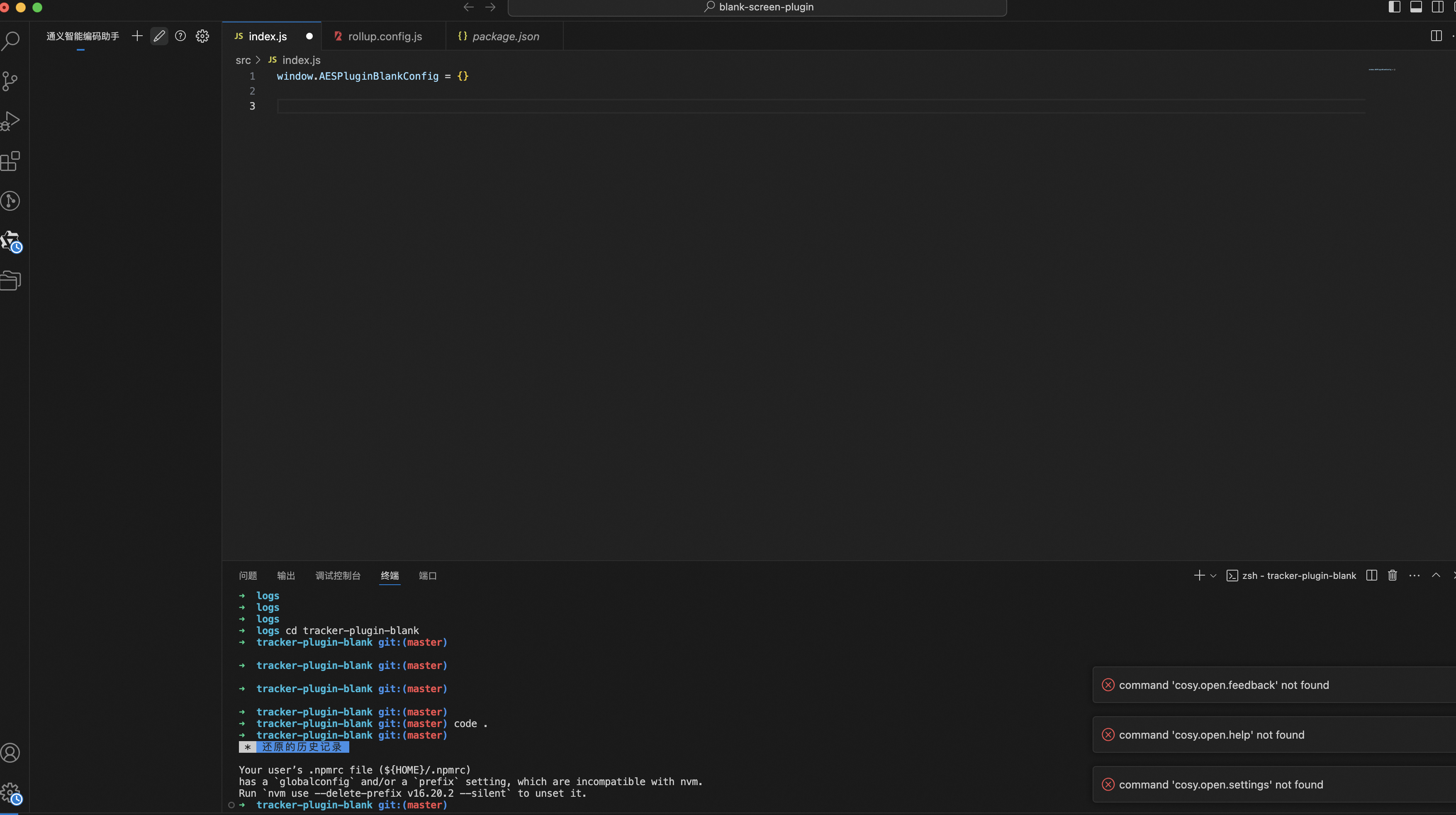This screenshot has width=1456, height=815.
Task: Click 'cosy.open.feedback' not found notification
Action: (x=1274, y=685)
